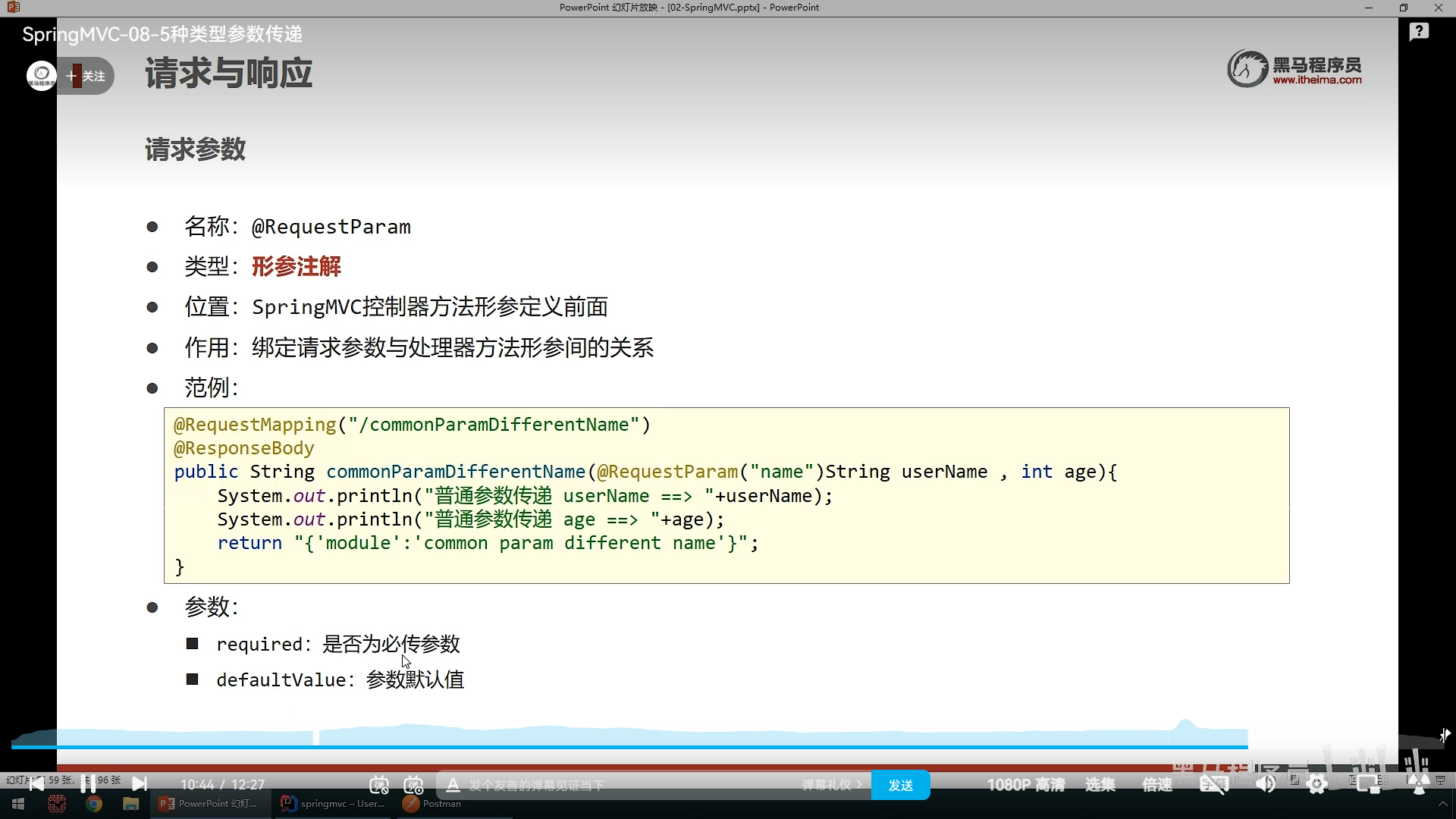Toggle the subtitles icon
The height and width of the screenshot is (819, 1456).
1213,785
